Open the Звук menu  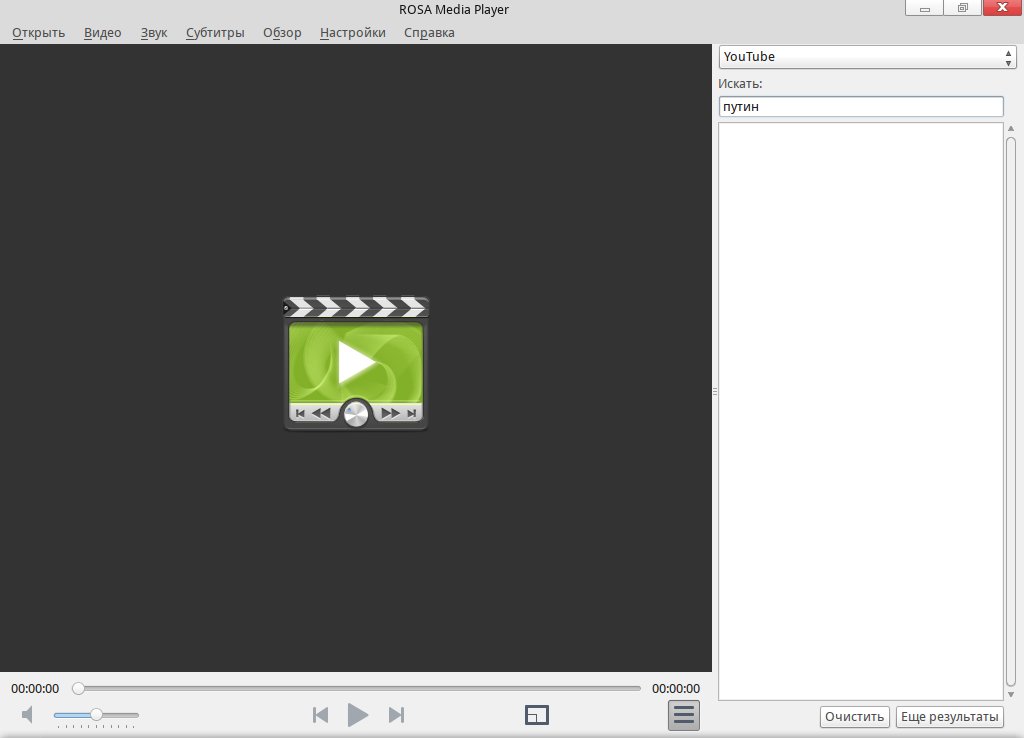tap(154, 32)
